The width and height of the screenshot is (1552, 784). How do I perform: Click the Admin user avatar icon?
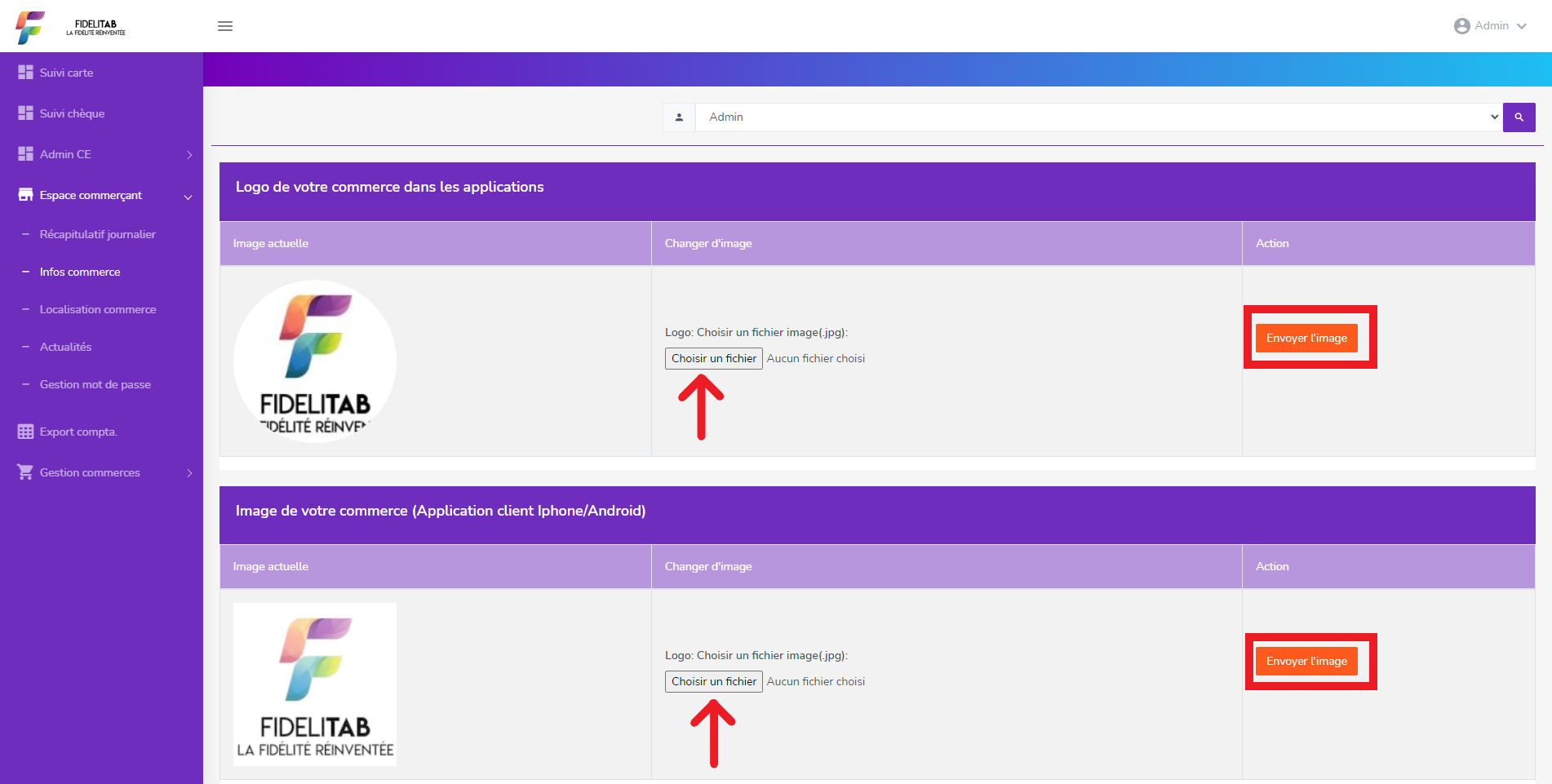click(x=1461, y=26)
